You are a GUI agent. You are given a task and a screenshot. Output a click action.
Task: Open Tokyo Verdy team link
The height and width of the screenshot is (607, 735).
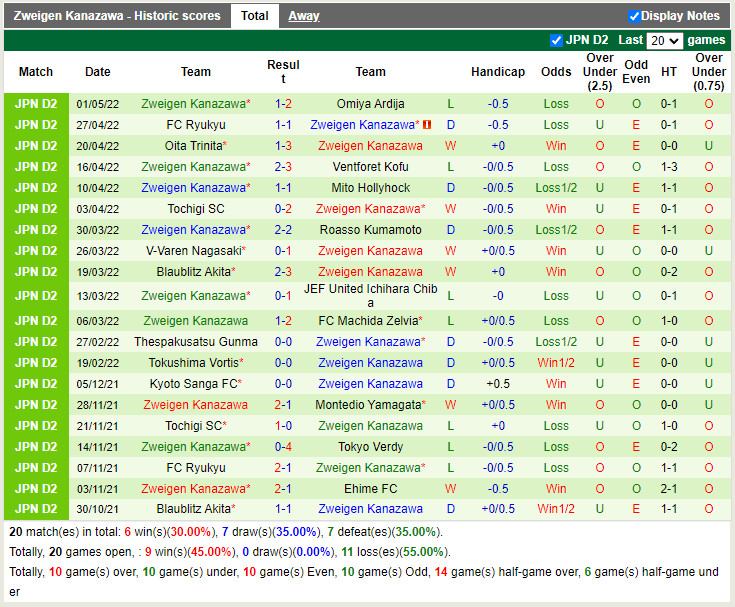click(x=370, y=447)
